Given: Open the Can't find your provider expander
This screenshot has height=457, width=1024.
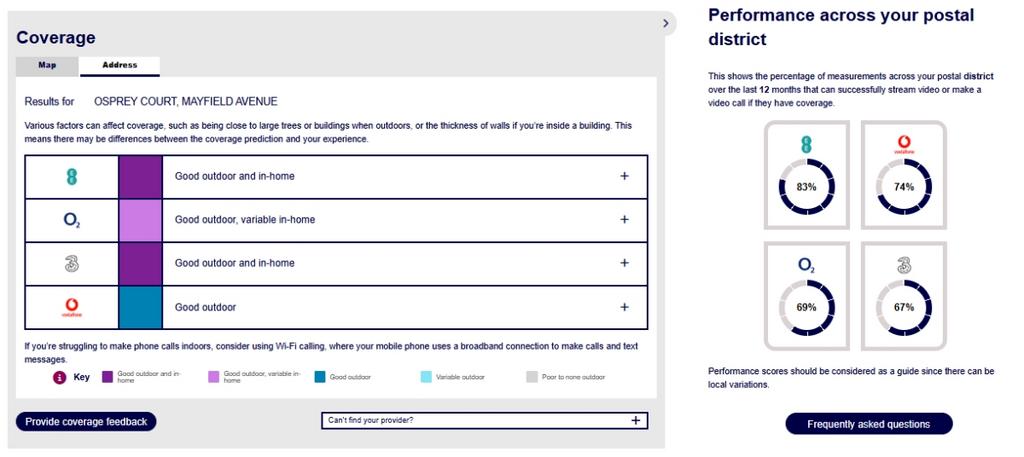Looking at the screenshot, I should click(485, 420).
